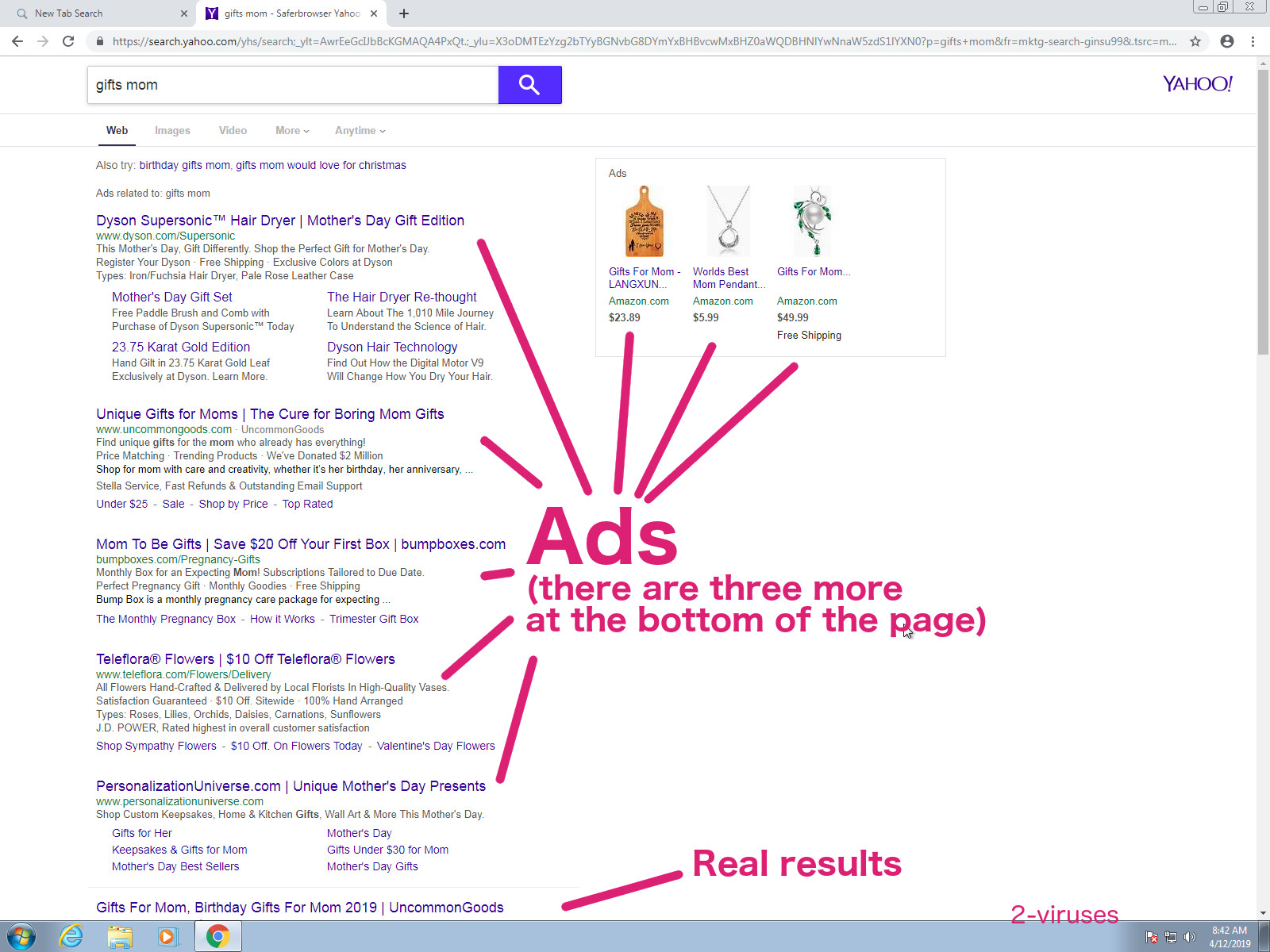Click the purple Yahoo search magnifier button
The width and height of the screenshot is (1270, 952).
529,85
